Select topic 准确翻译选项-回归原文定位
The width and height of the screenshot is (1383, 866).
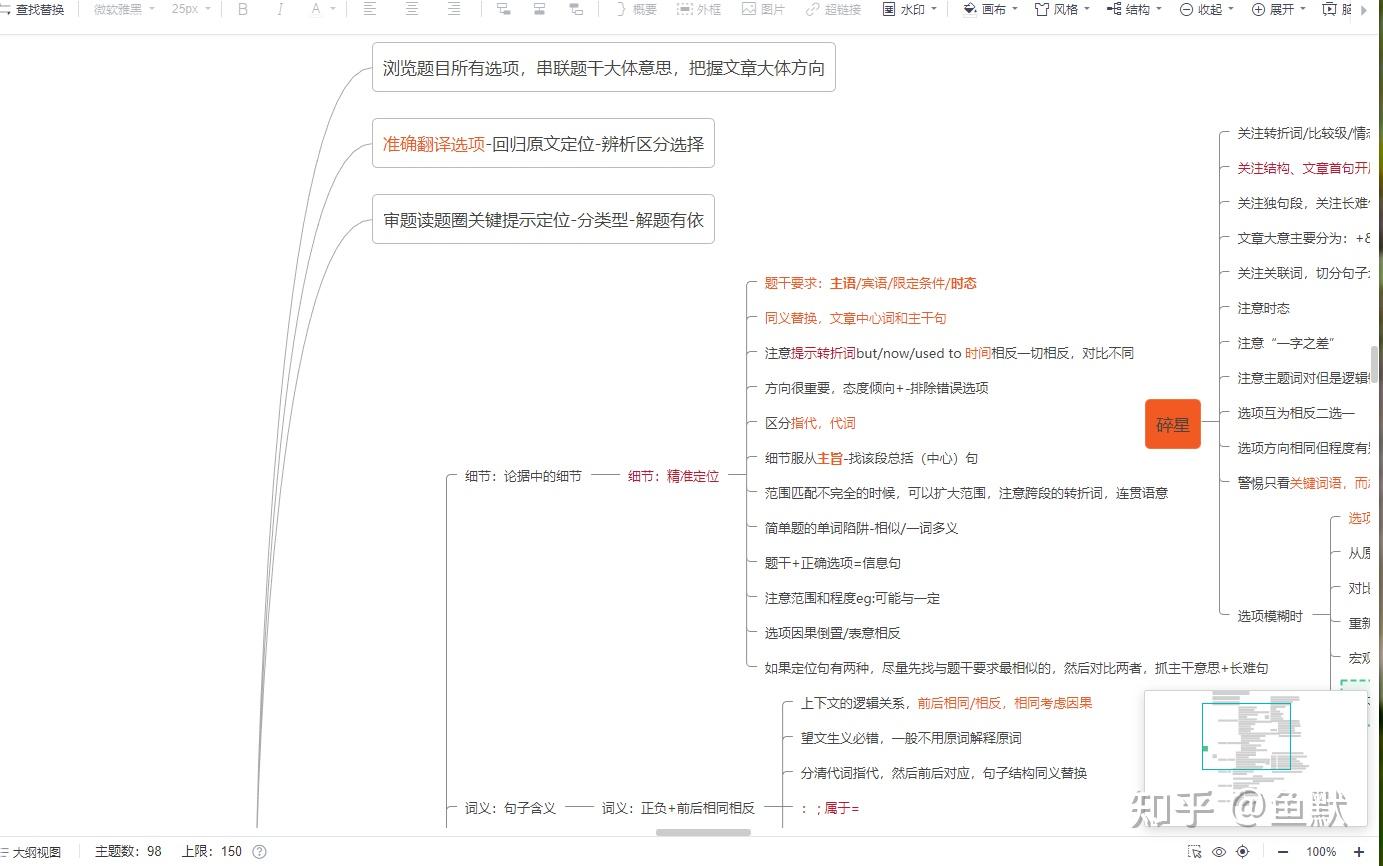[x=543, y=143]
